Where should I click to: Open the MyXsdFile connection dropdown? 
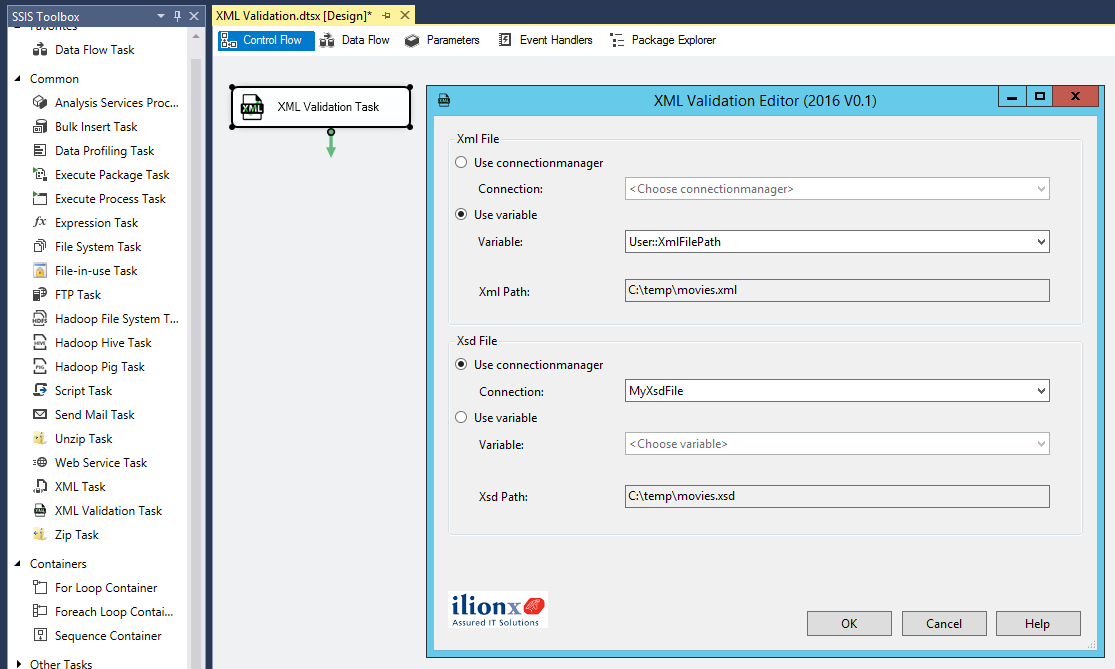1041,390
